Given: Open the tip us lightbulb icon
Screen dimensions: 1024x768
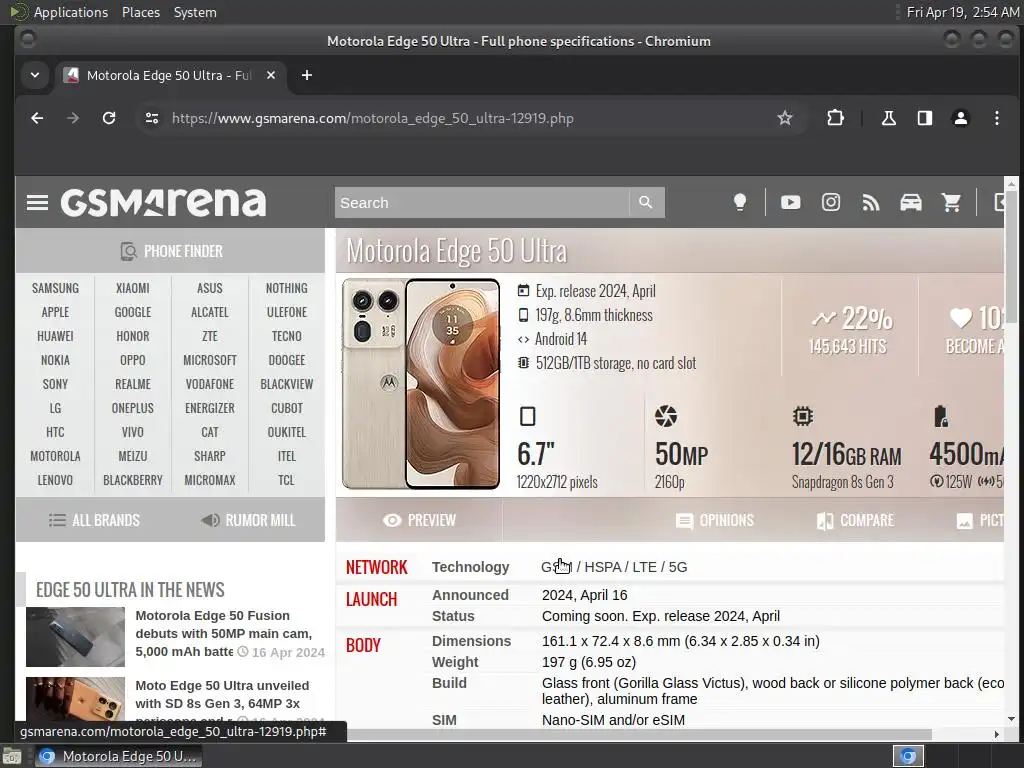Looking at the screenshot, I should [x=739, y=202].
